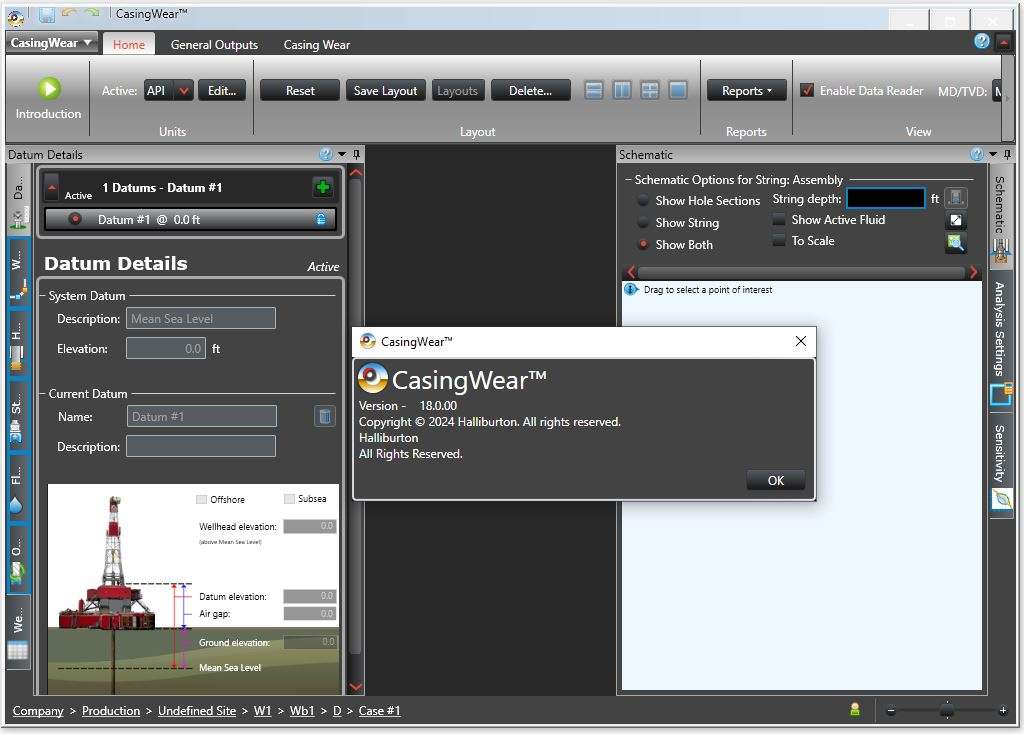Click the String depth input field
This screenshot has width=1024, height=734.
[885, 199]
